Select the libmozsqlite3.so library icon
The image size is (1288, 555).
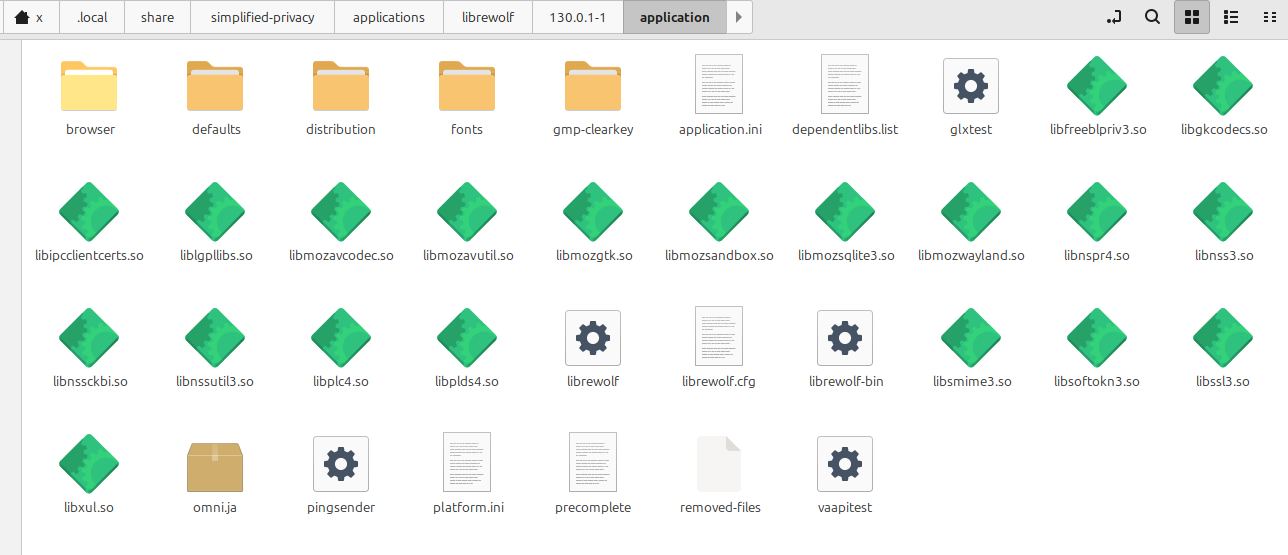(845, 211)
